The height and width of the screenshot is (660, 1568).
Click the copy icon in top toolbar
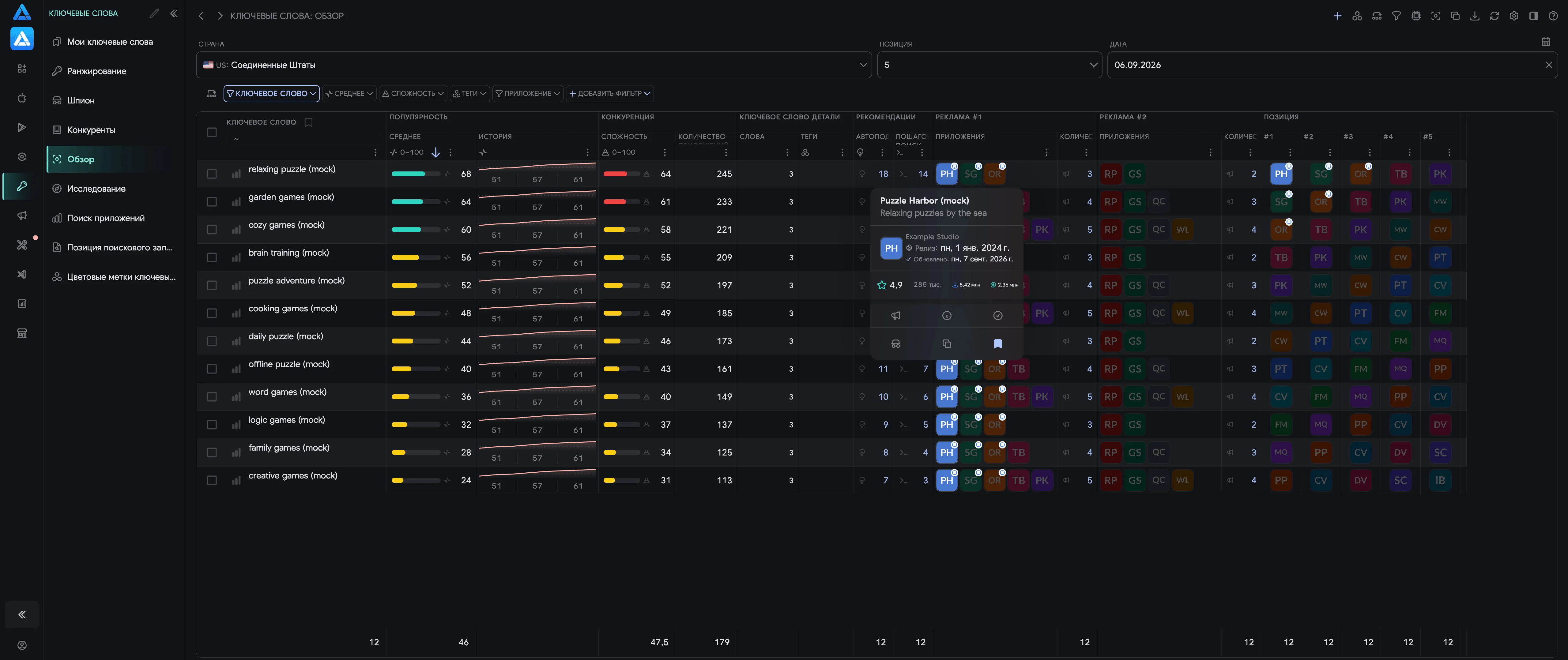coord(1455,16)
